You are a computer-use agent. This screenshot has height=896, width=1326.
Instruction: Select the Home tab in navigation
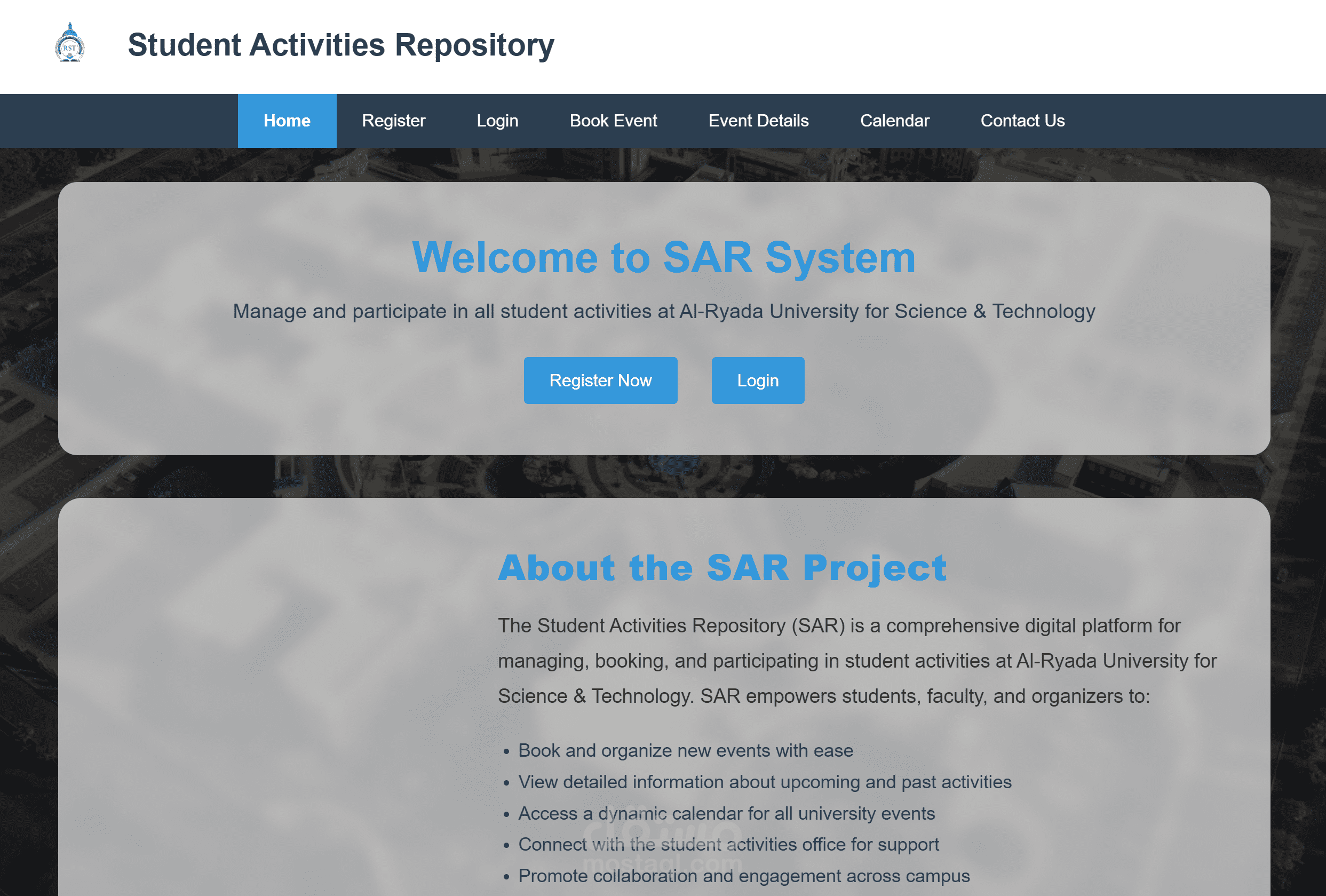[287, 121]
